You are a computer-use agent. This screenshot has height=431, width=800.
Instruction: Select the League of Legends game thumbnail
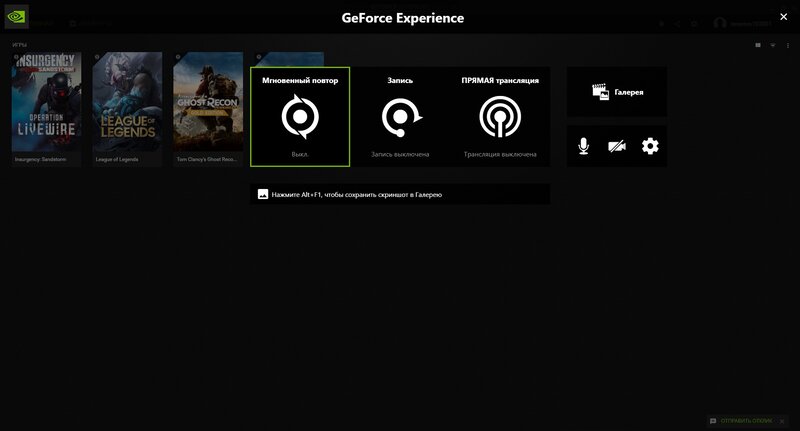(x=128, y=109)
